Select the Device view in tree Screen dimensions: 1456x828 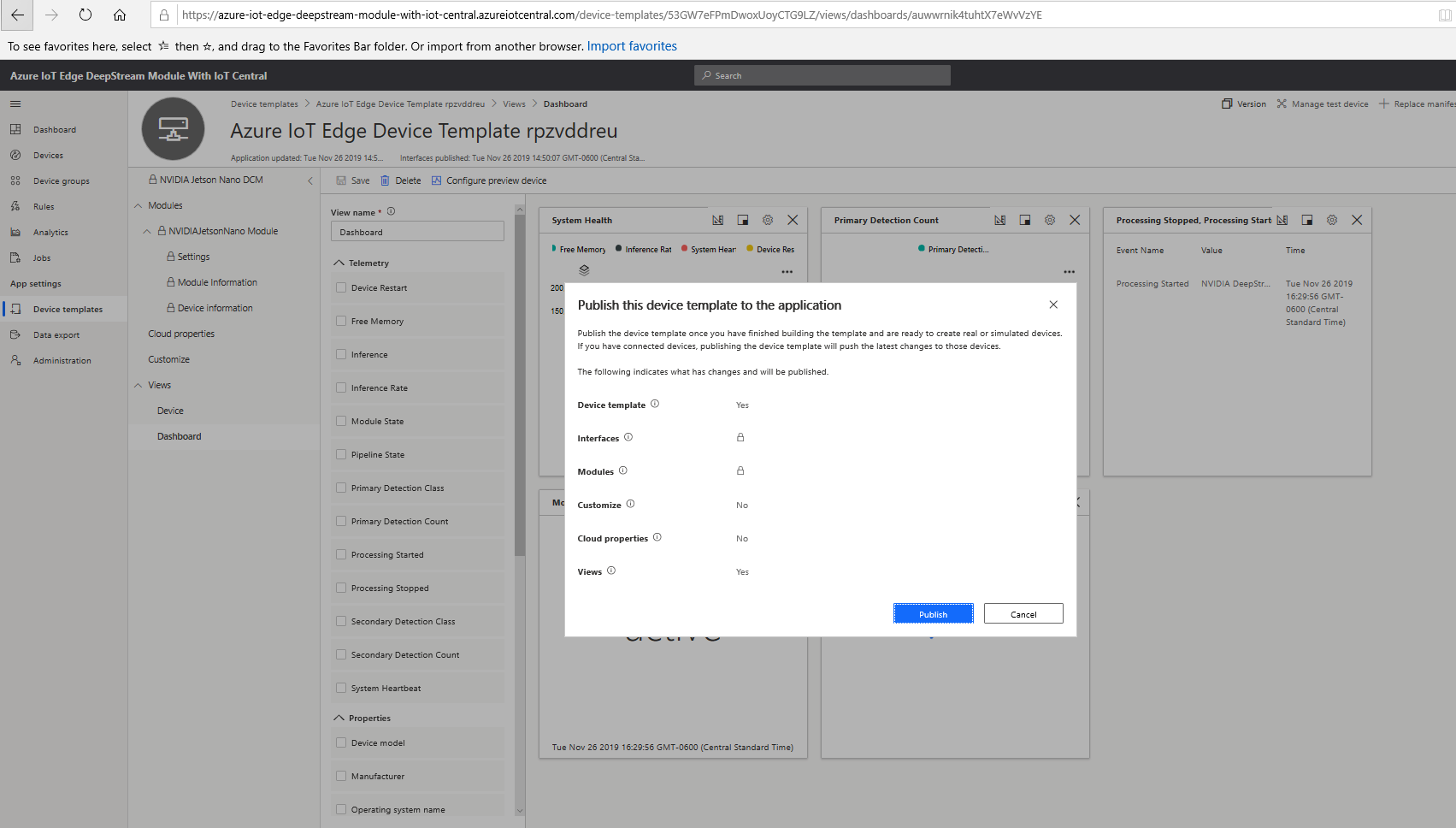tap(170, 411)
